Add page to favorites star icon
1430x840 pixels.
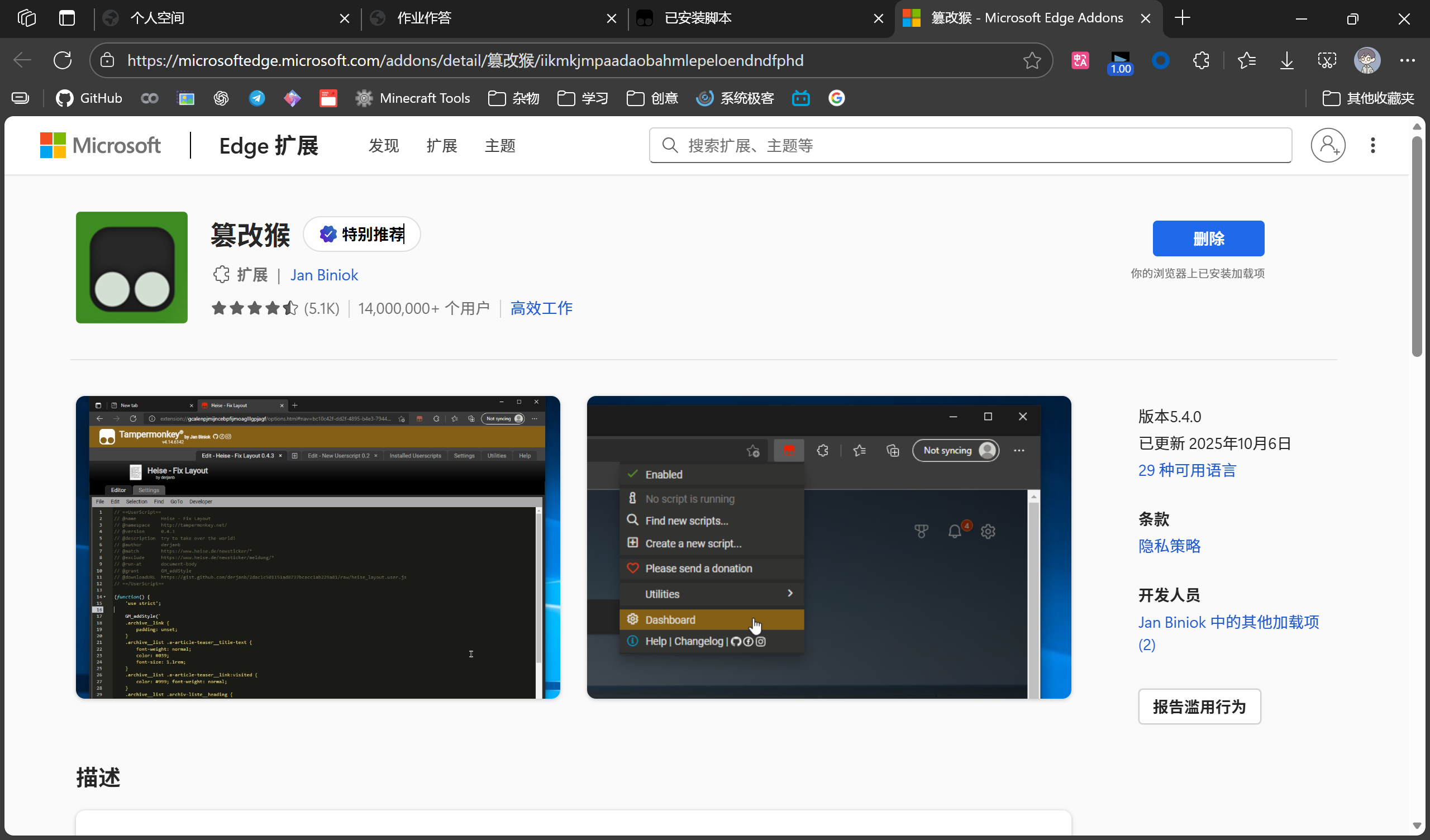pos(1032,60)
